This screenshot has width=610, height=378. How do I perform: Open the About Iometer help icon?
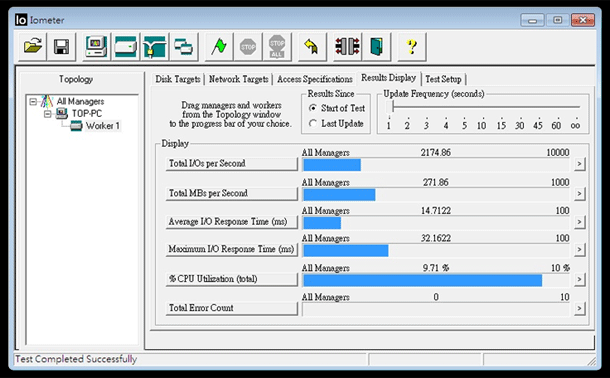412,47
